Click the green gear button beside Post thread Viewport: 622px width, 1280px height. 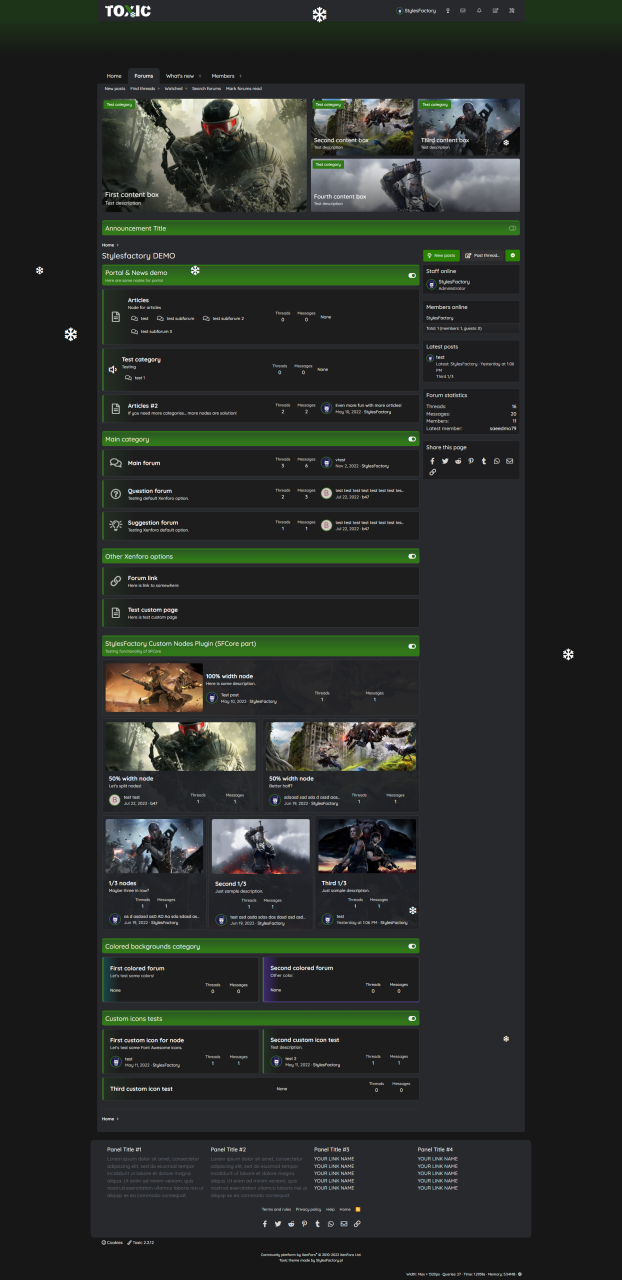click(512, 256)
